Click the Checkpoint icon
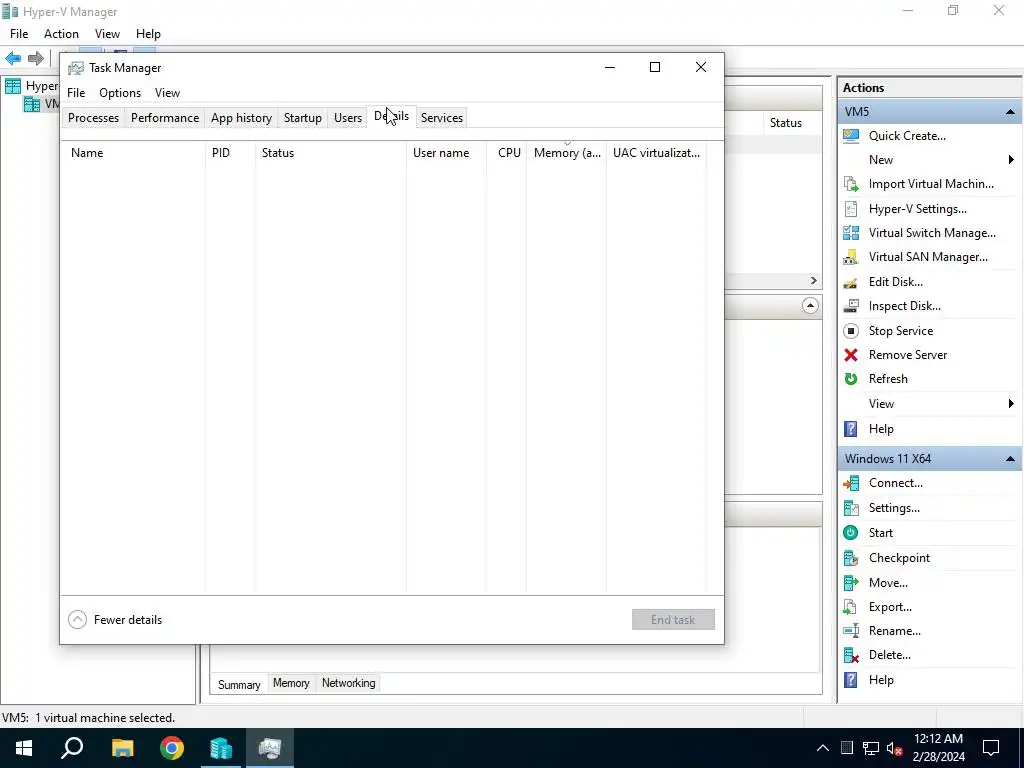Screen dimensions: 1024x768 (x=851, y=558)
